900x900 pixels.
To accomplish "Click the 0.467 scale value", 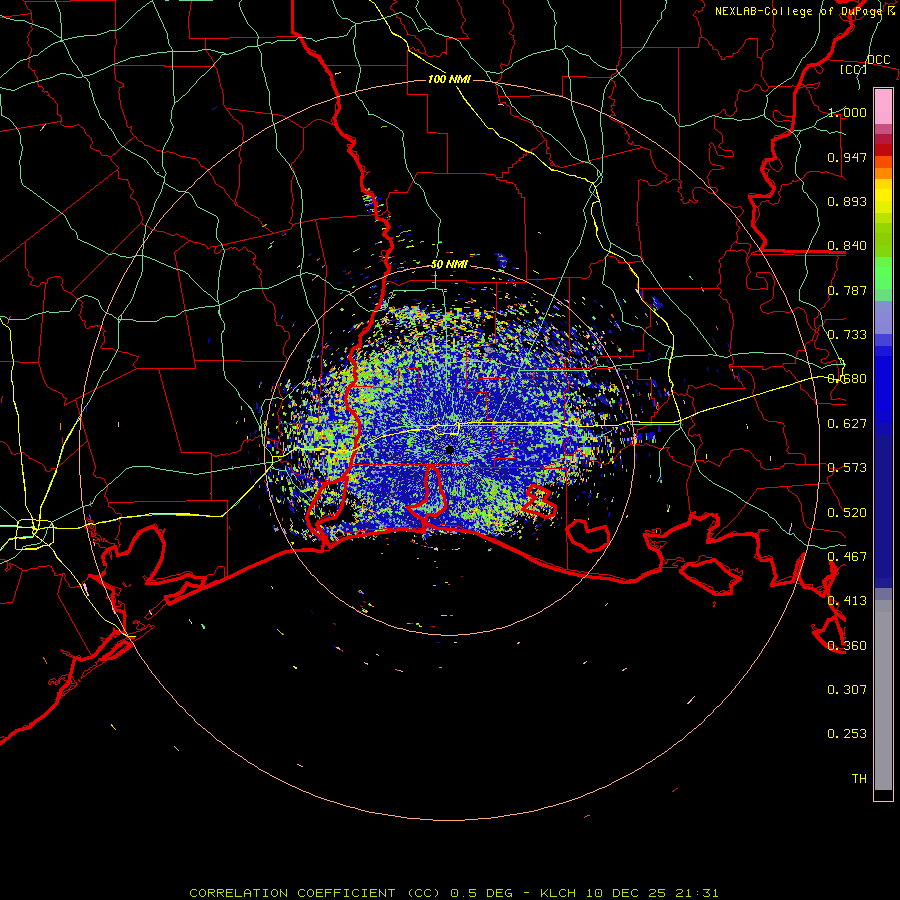I will [847, 557].
